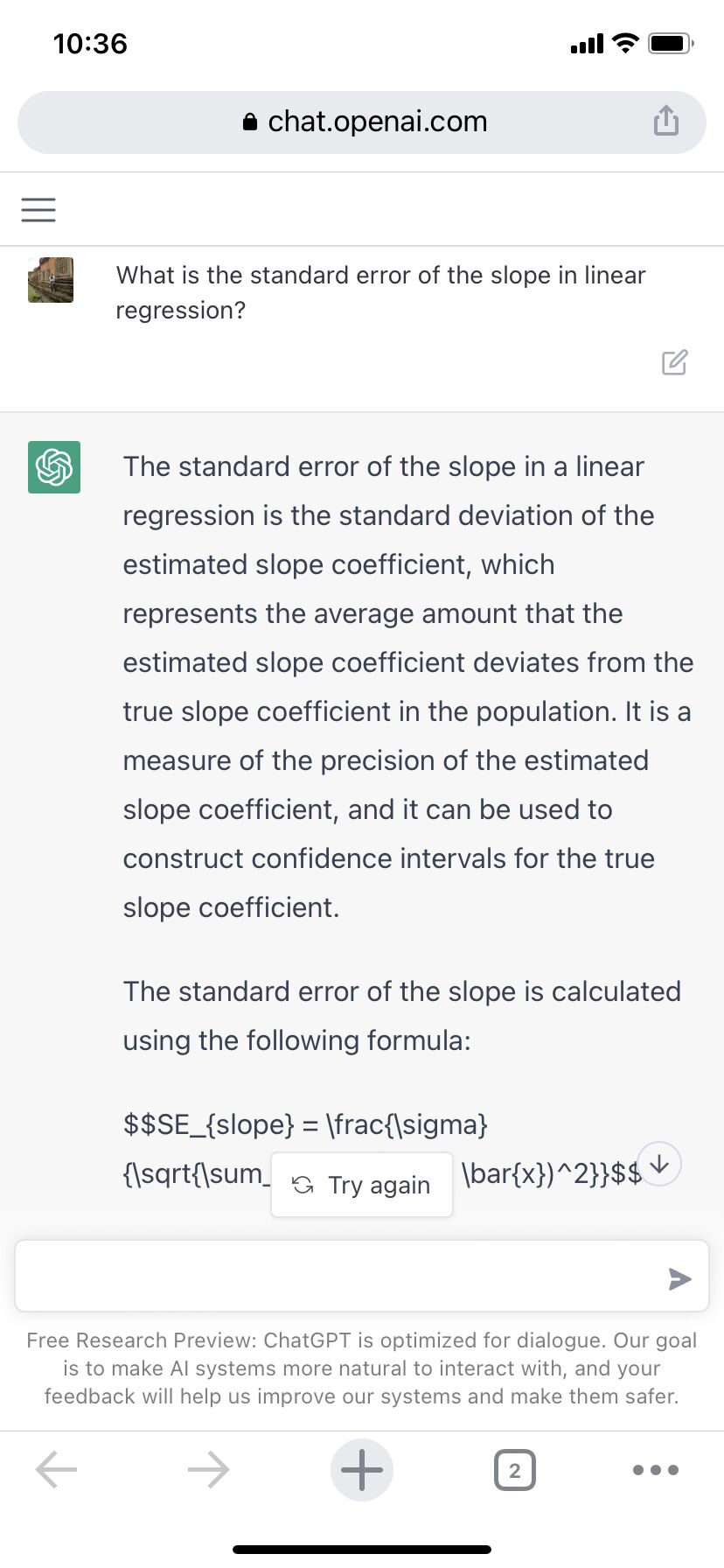Image resolution: width=724 pixels, height=1568 pixels.
Task: Go forward with browser forward arrow
Action: (x=209, y=1469)
